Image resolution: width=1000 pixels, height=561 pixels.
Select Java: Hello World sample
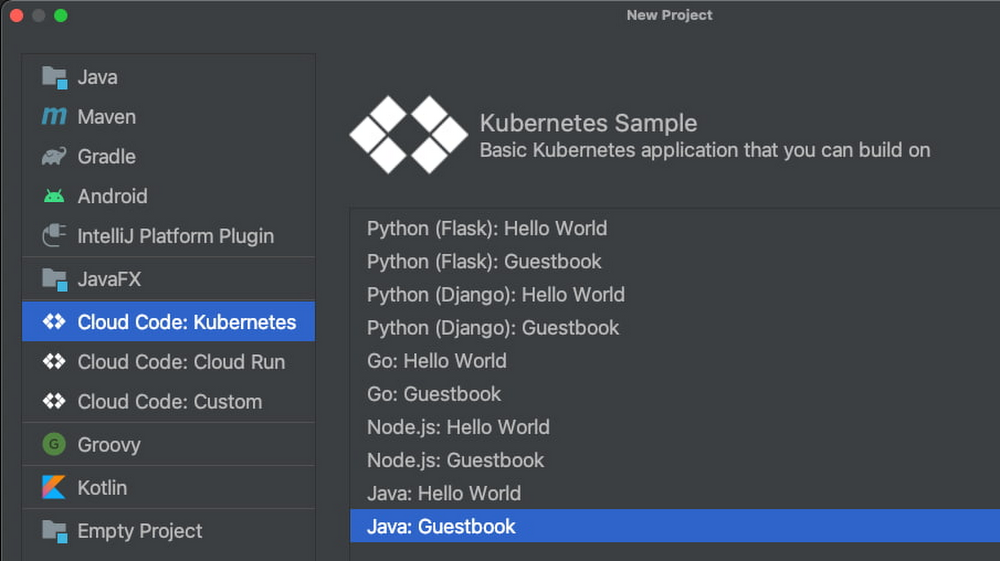(444, 493)
